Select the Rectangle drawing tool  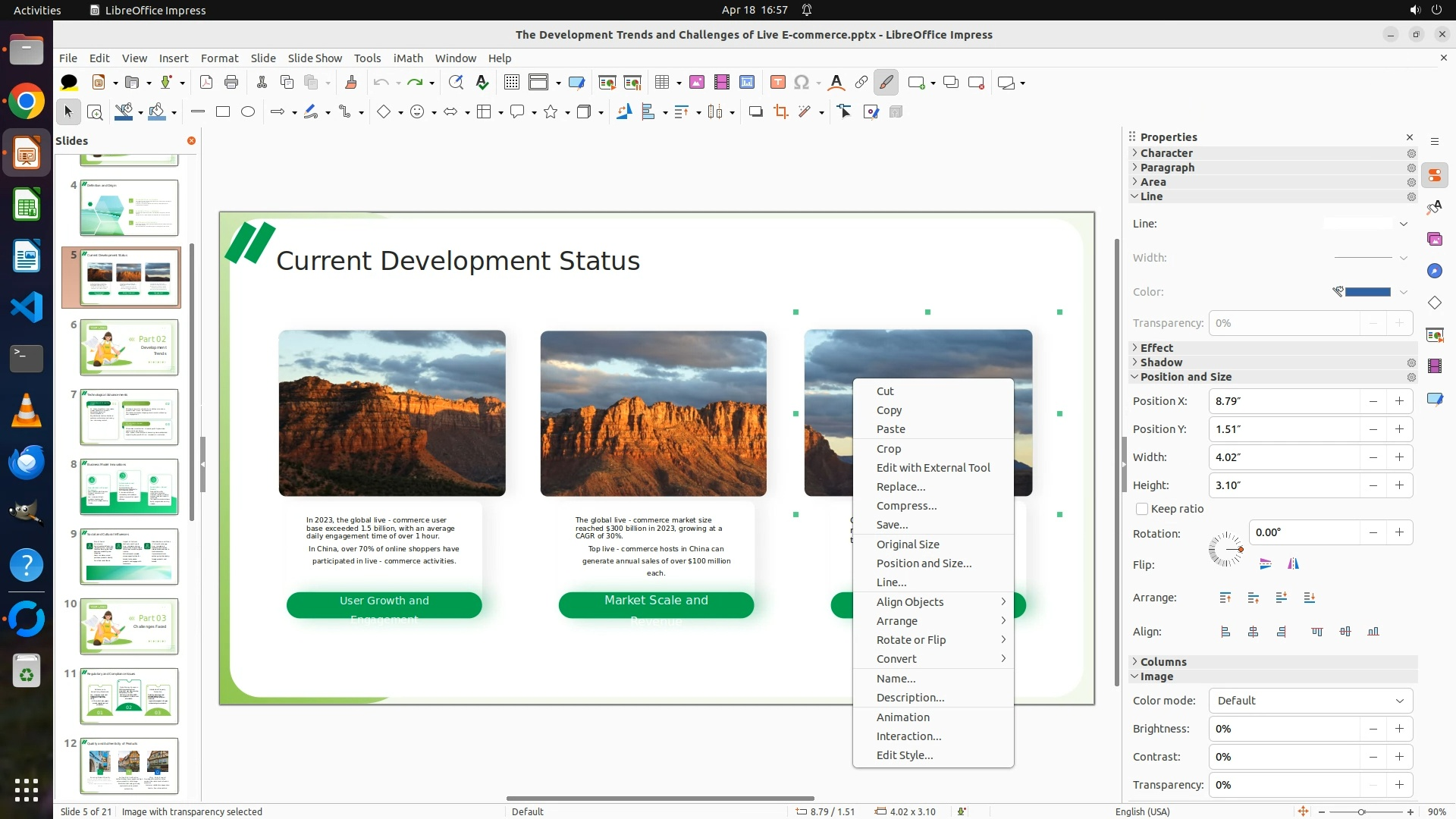tap(223, 112)
